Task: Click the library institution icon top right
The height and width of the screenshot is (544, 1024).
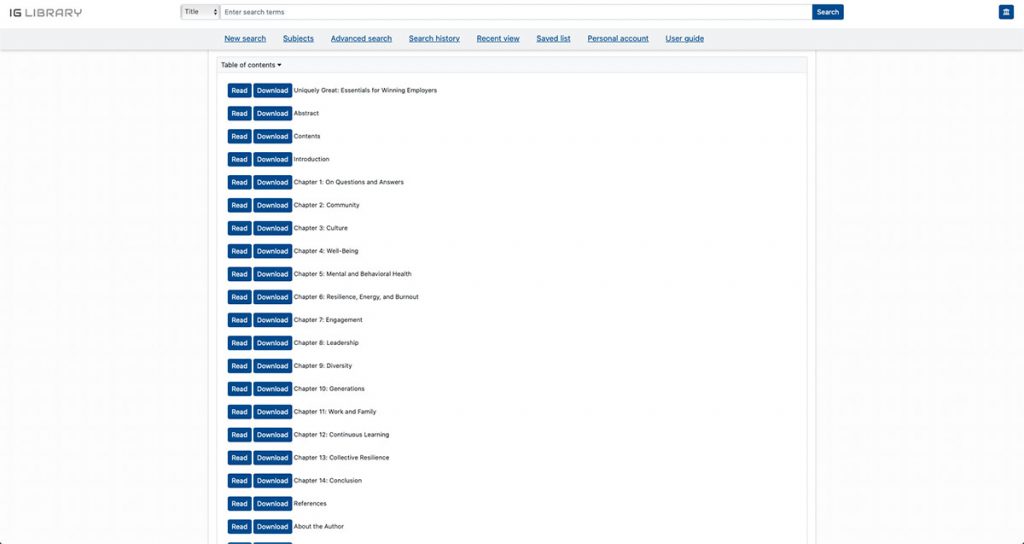Action: point(1006,12)
